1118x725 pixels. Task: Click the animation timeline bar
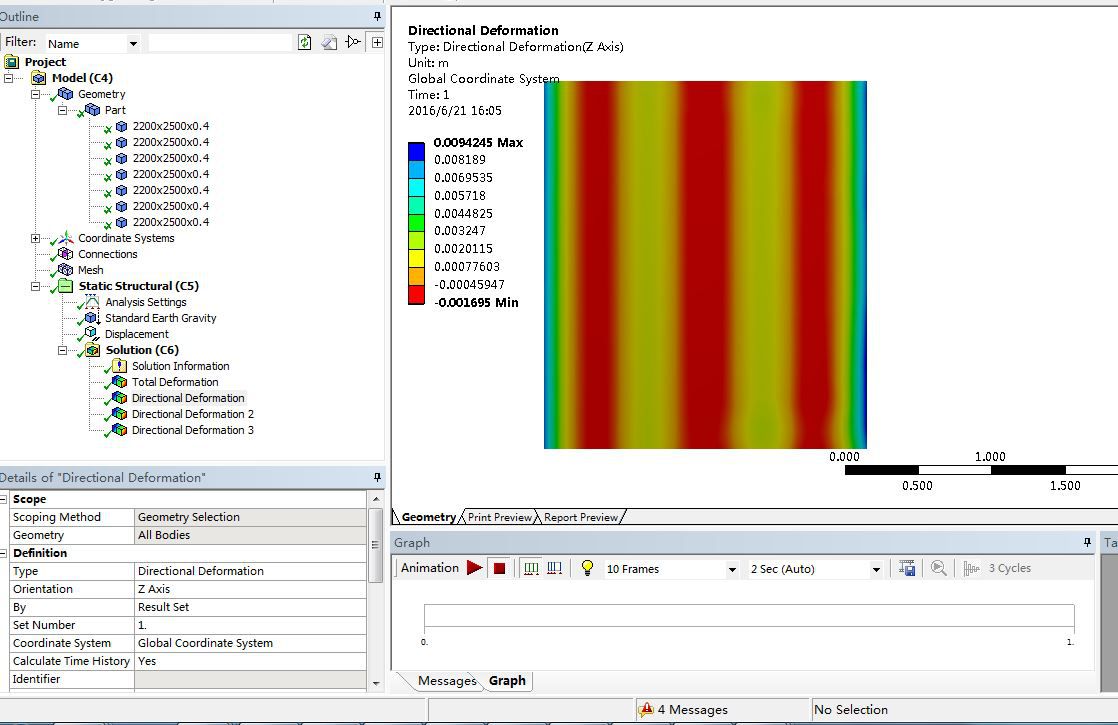[x=748, y=616]
